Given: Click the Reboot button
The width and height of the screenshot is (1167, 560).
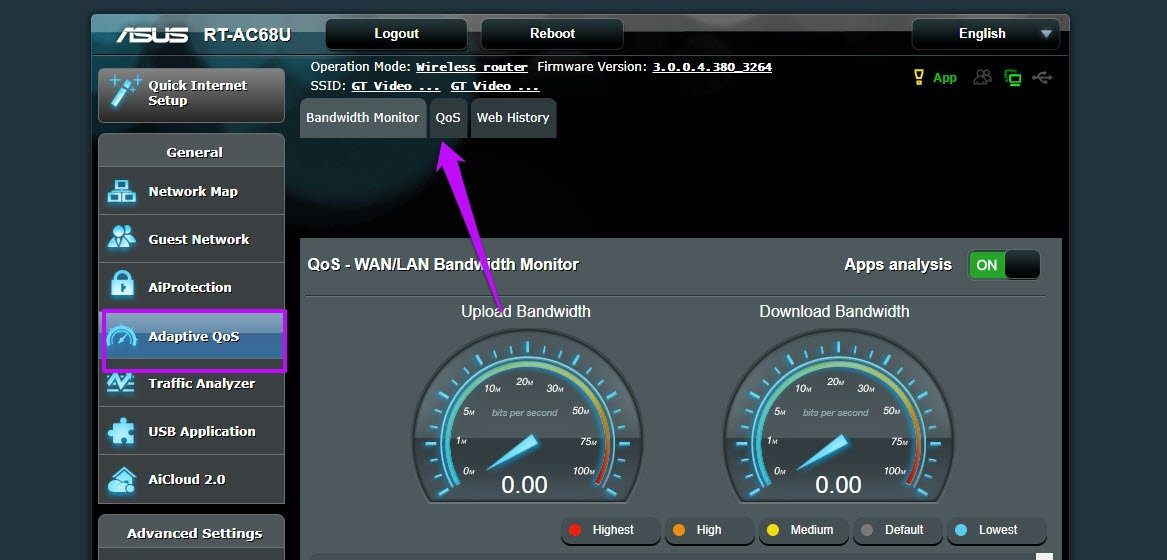Looking at the screenshot, I should (x=552, y=34).
